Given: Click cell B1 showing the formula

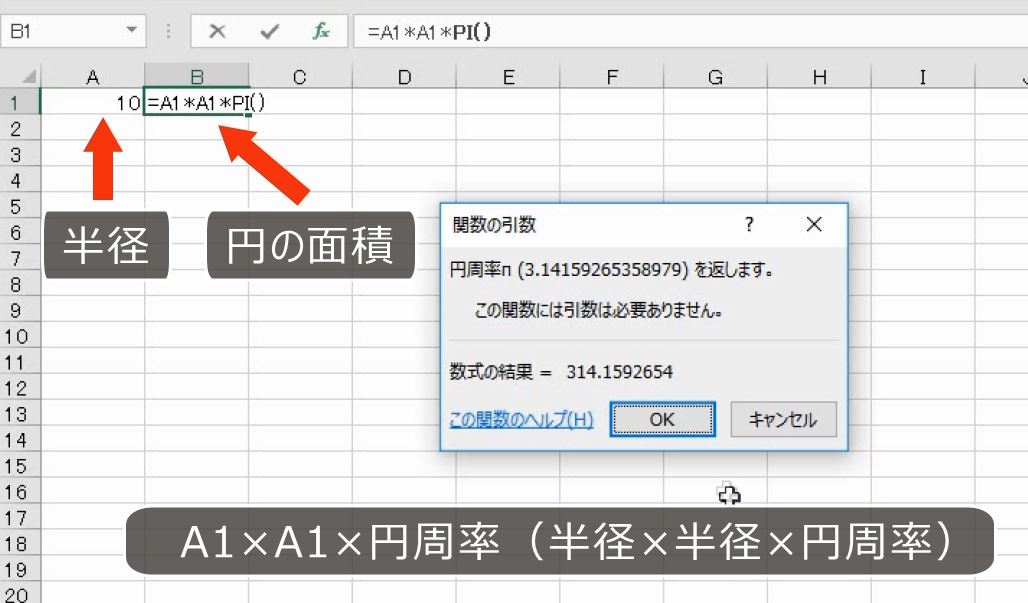Looking at the screenshot, I should tap(198, 101).
